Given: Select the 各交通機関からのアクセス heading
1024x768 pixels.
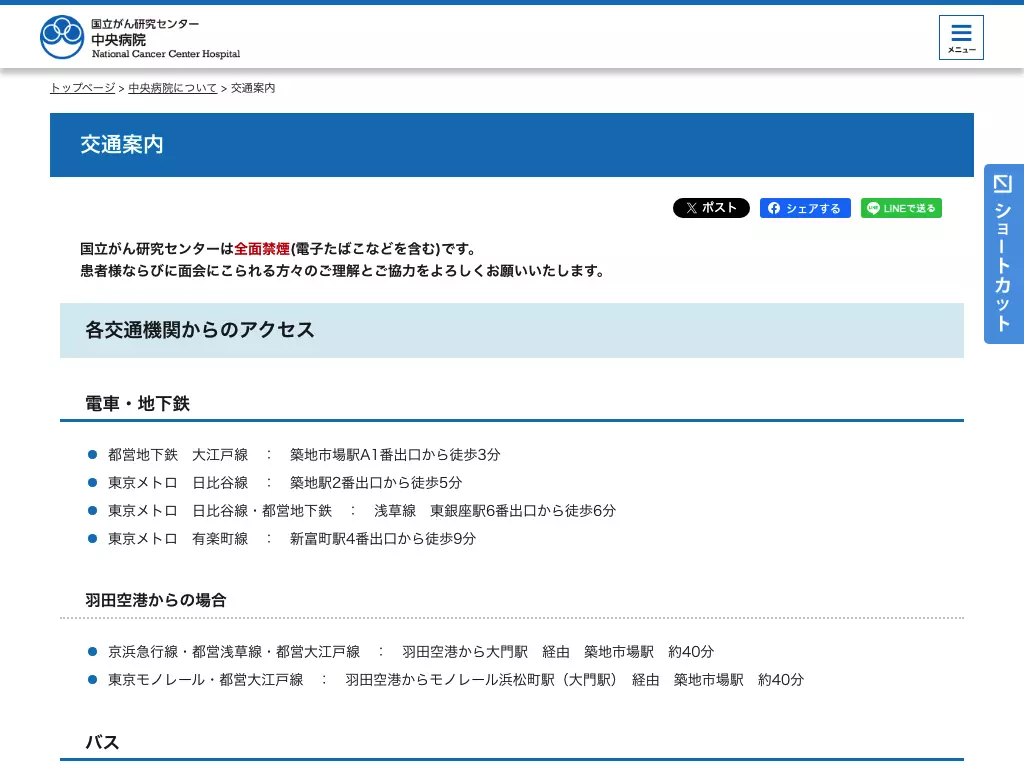Looking at the screenshot, I should [511, 330].
